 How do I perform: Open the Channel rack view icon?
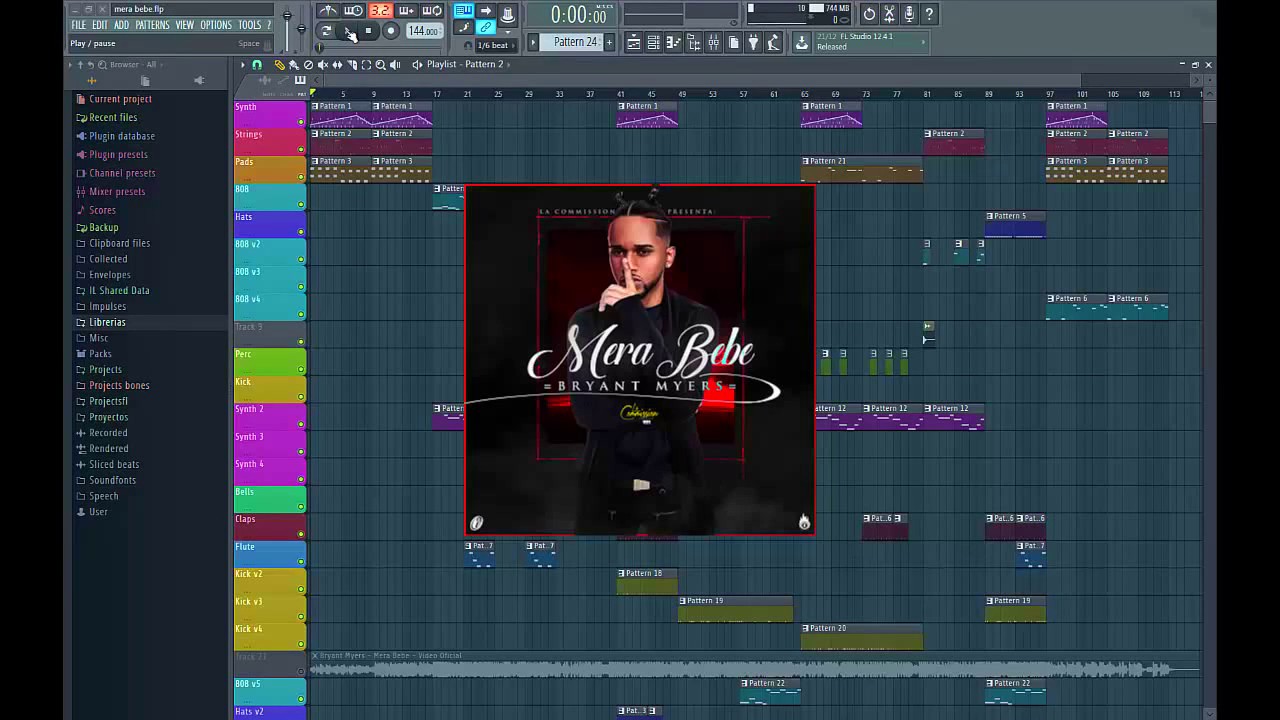point(653,42)
